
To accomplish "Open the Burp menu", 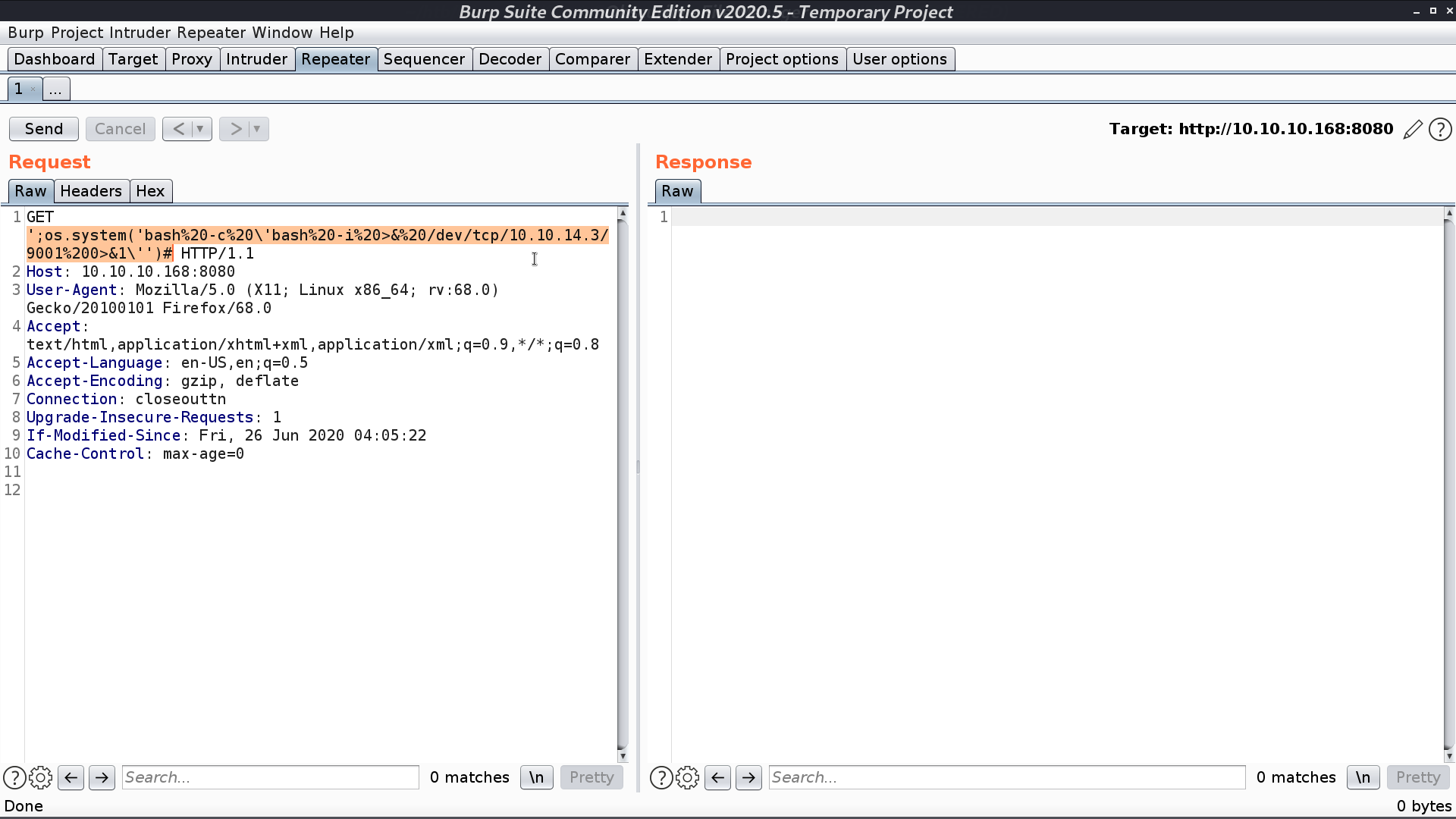I will tap(26, 33).
